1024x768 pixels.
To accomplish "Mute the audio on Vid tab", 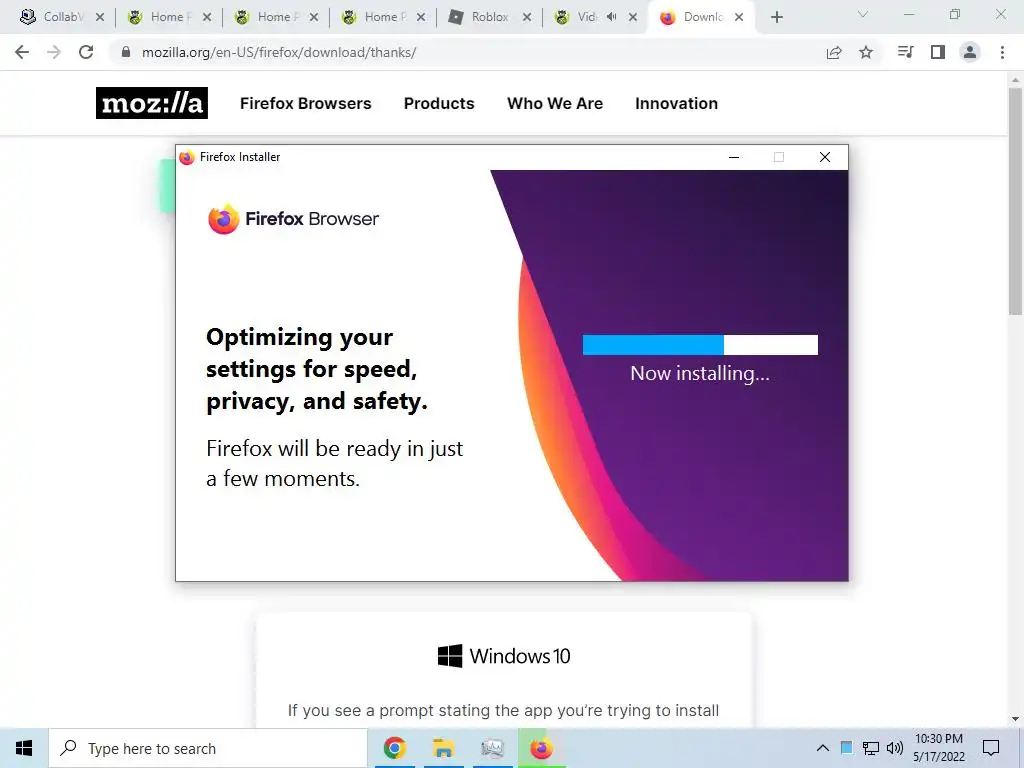I will [611, 17].
